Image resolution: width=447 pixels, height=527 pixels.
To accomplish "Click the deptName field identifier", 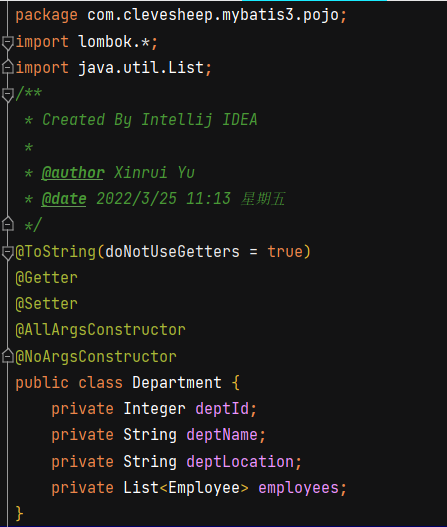I will tap(222, 435).
